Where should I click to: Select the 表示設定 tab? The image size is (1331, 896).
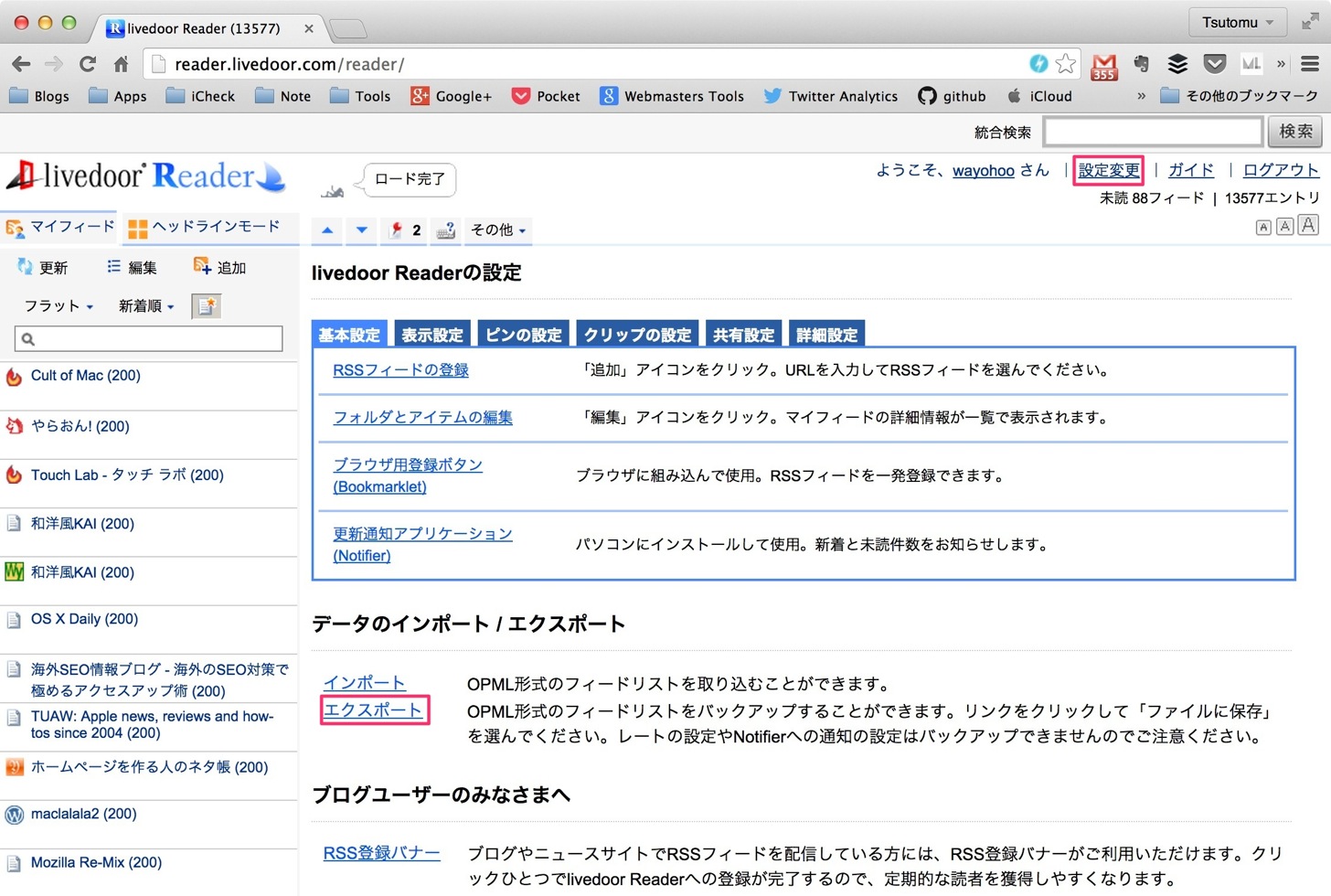pyautogui.click(x=432, y=335)
